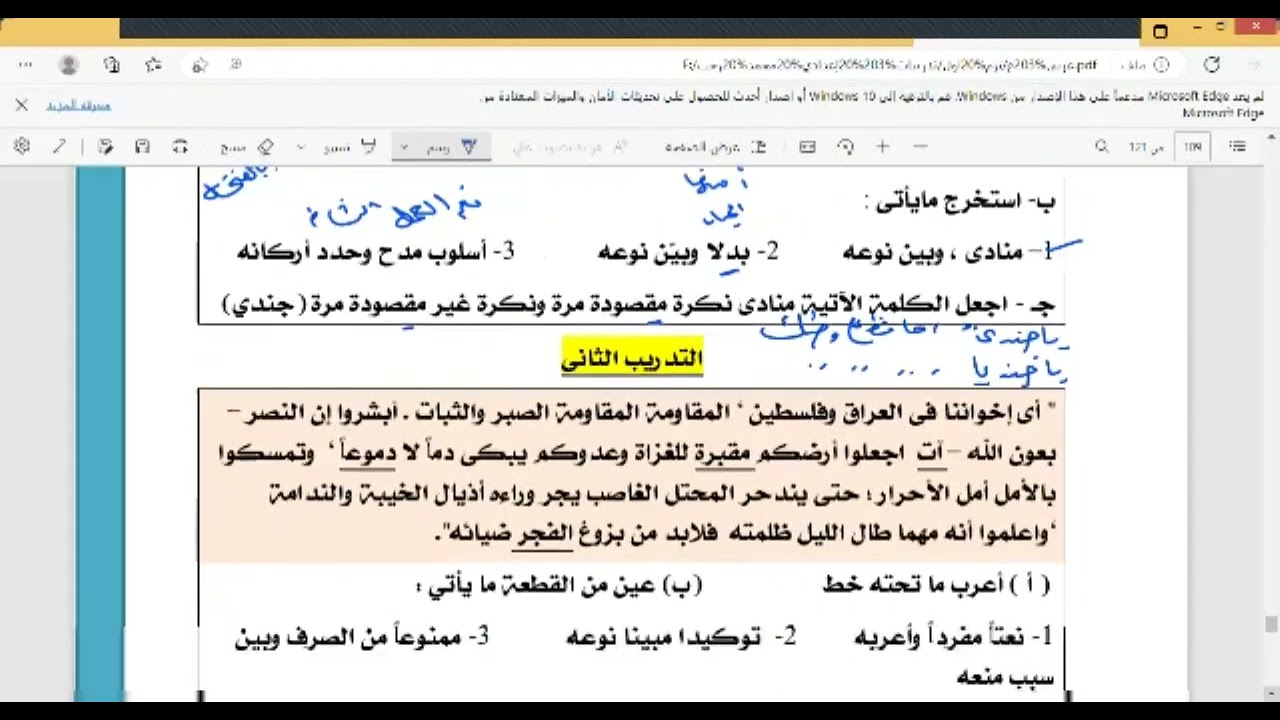Open the Collections icon
The width and height of the screenshot is (1280, 720).
pos(112,65)
